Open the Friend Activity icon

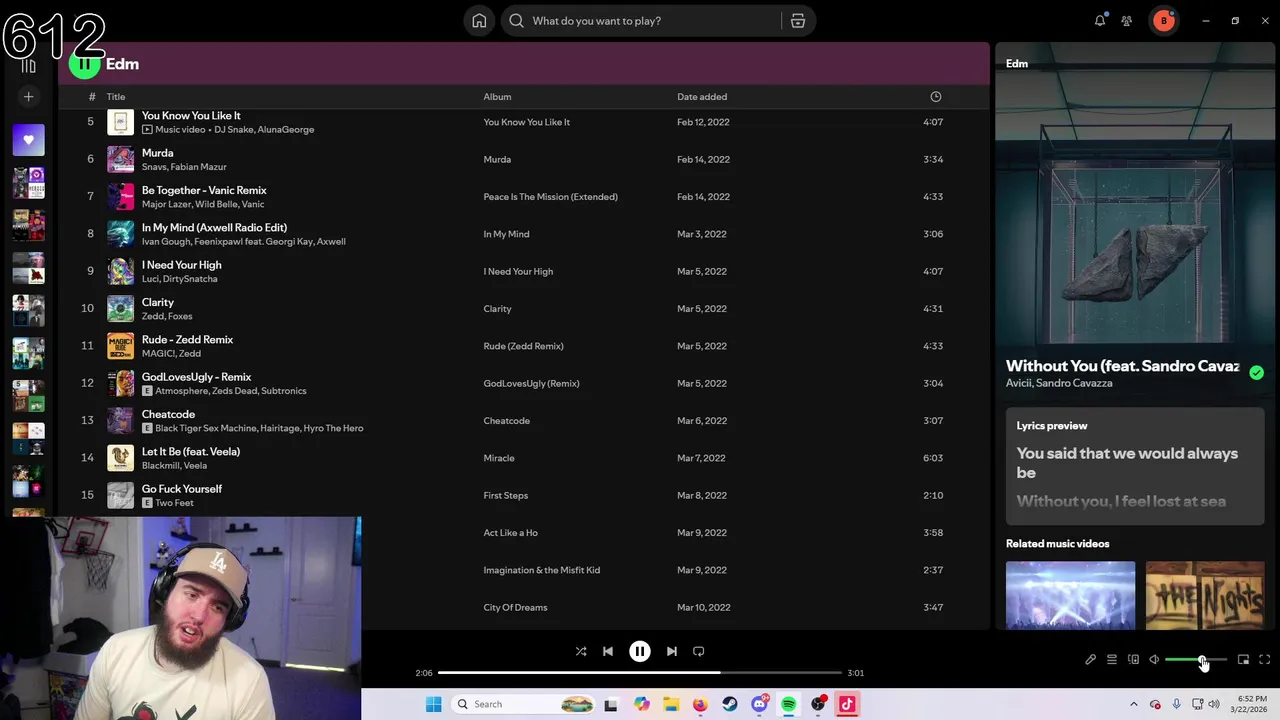(x=1127, y=21)
